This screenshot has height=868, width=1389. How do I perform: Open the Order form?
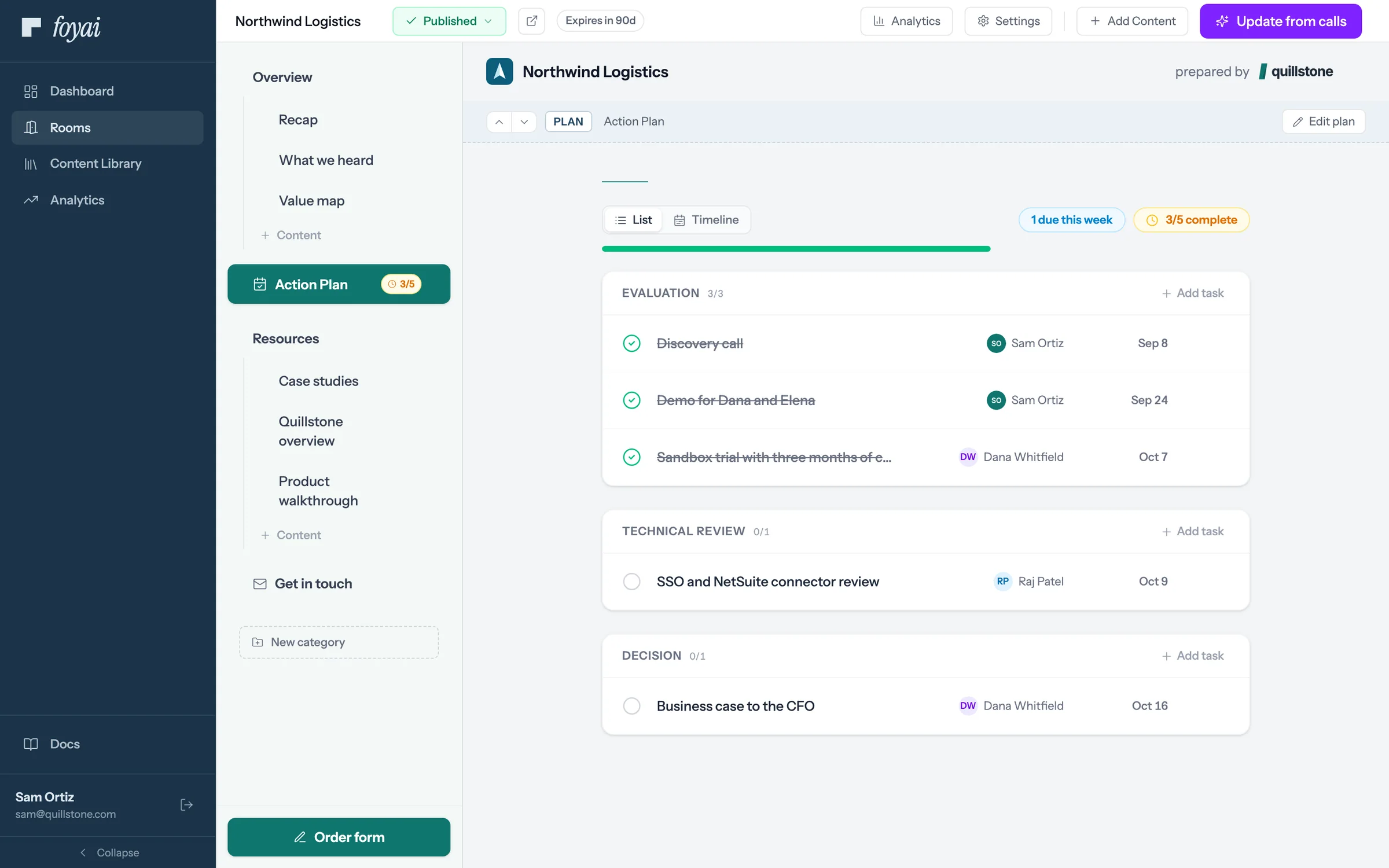tap(339, 837)
